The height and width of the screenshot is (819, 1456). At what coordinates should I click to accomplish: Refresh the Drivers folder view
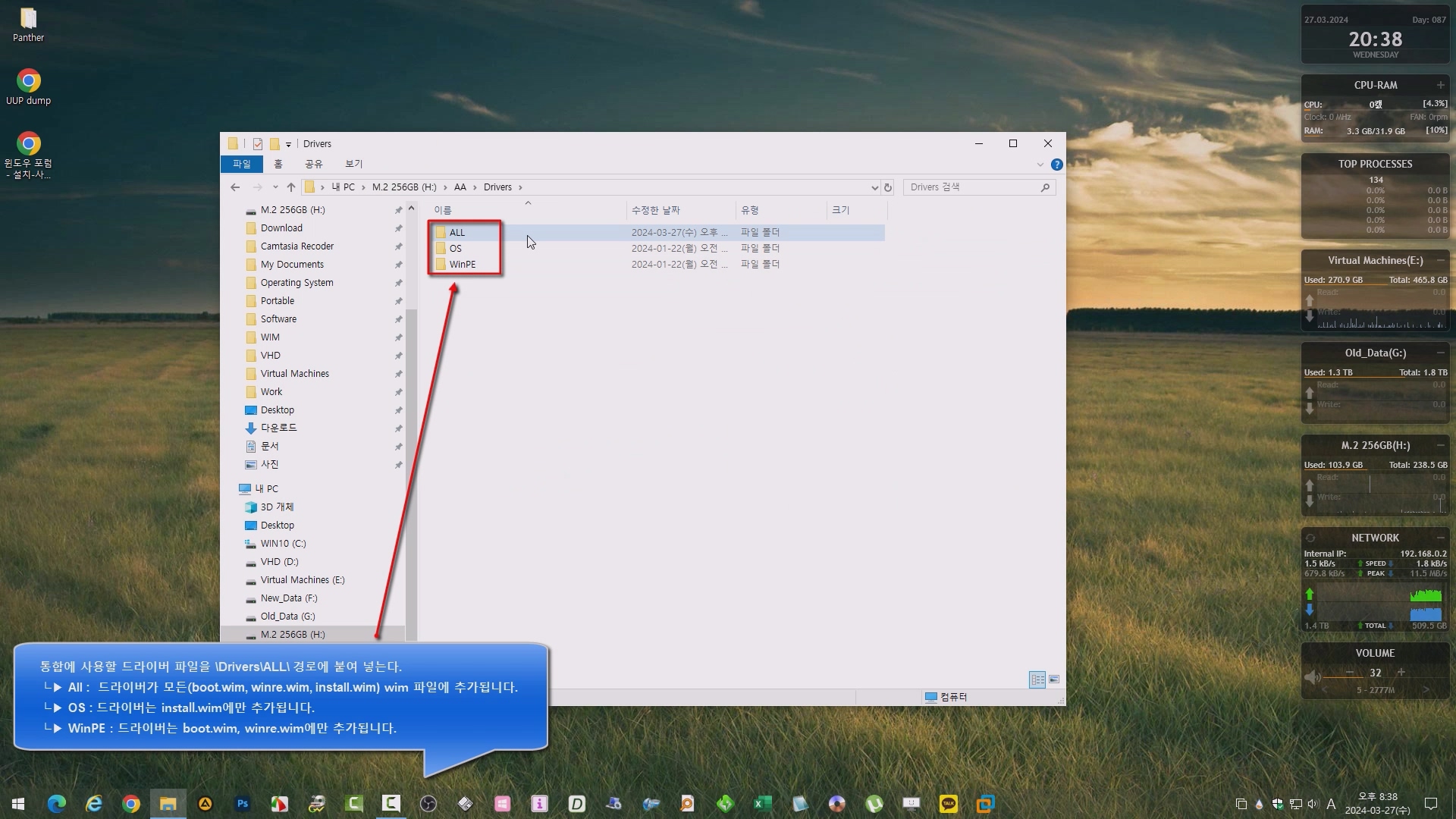887,187
